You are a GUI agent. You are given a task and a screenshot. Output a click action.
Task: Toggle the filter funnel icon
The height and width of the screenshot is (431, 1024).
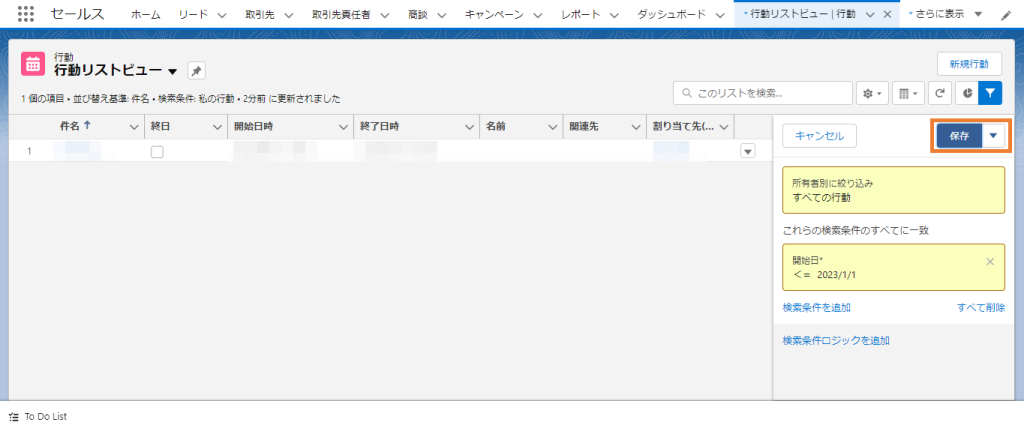(989, 93)
